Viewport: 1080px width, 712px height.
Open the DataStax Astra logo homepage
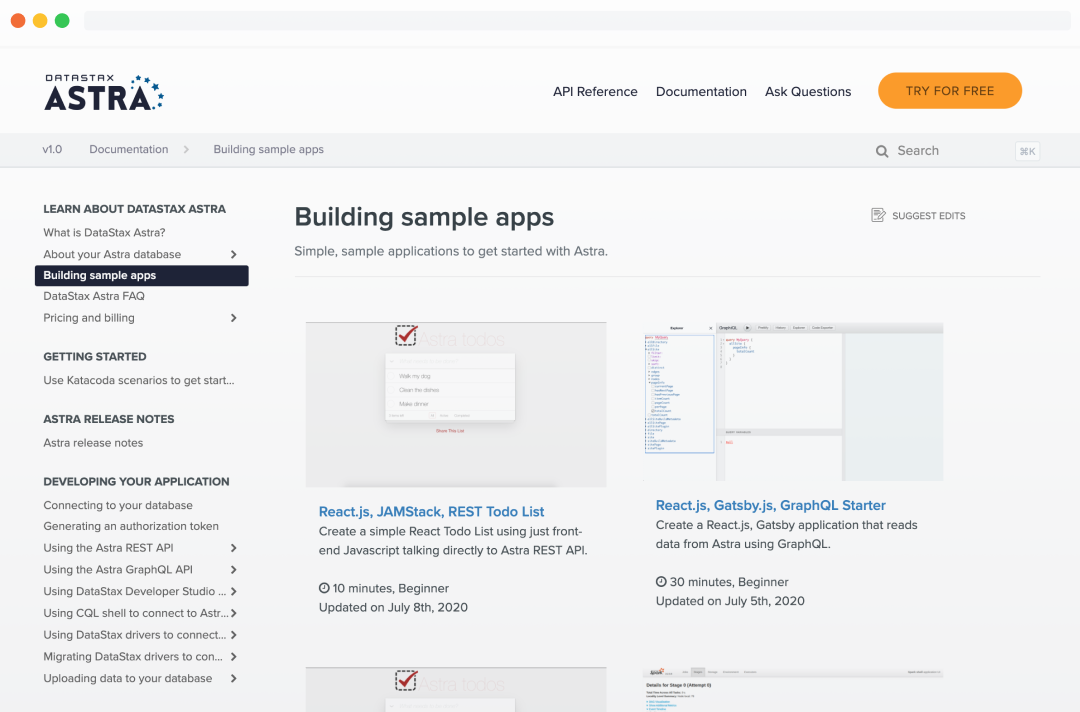tap(104, 92)
